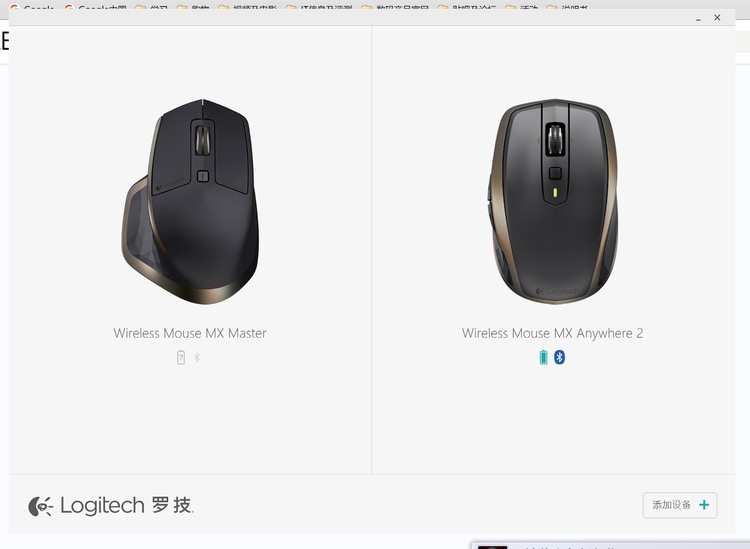Select the MX Master mouse picture
The width and height of the screenshot is (750, 549).
click(190, 201)
